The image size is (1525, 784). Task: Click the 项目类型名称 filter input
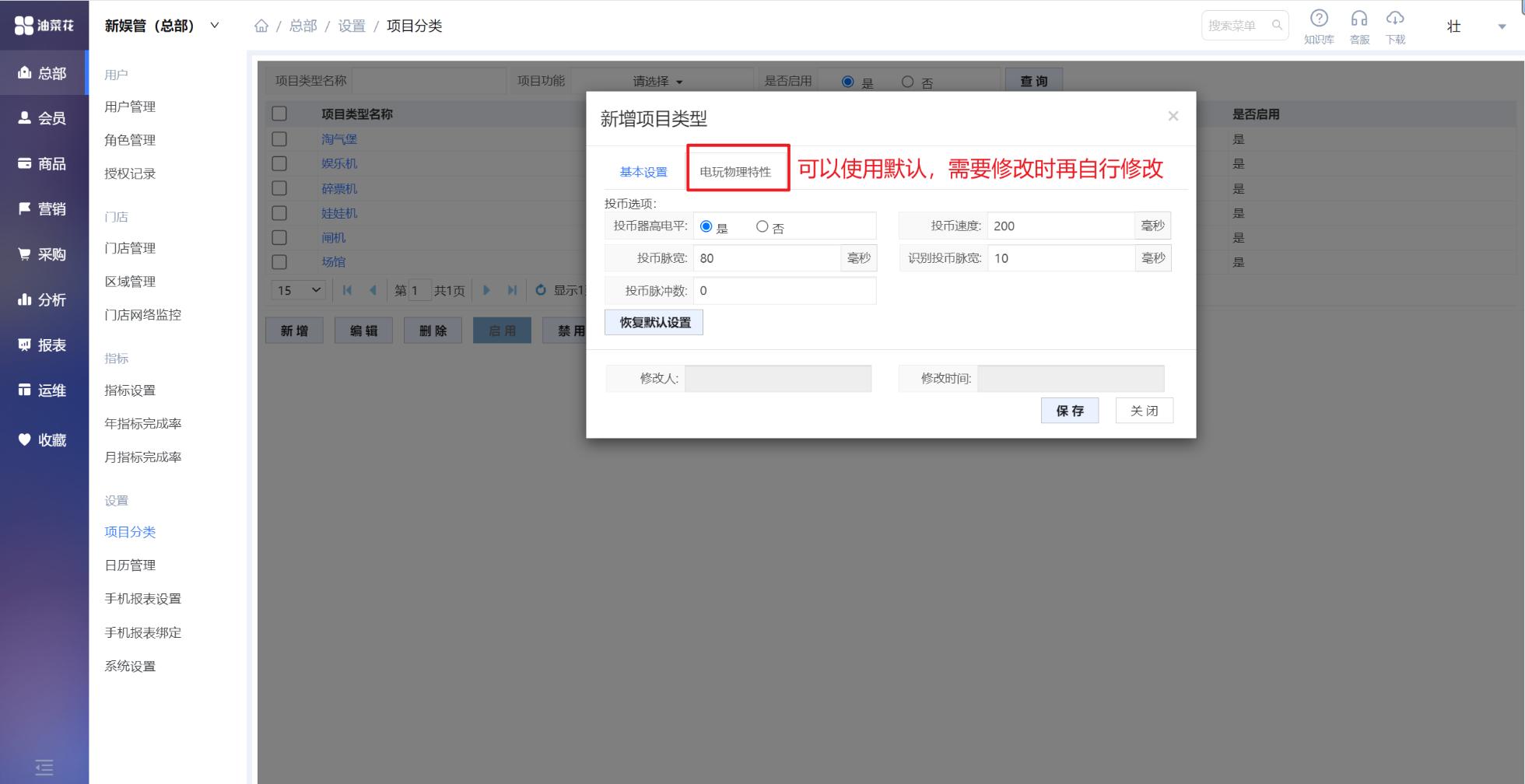[429, 81]
